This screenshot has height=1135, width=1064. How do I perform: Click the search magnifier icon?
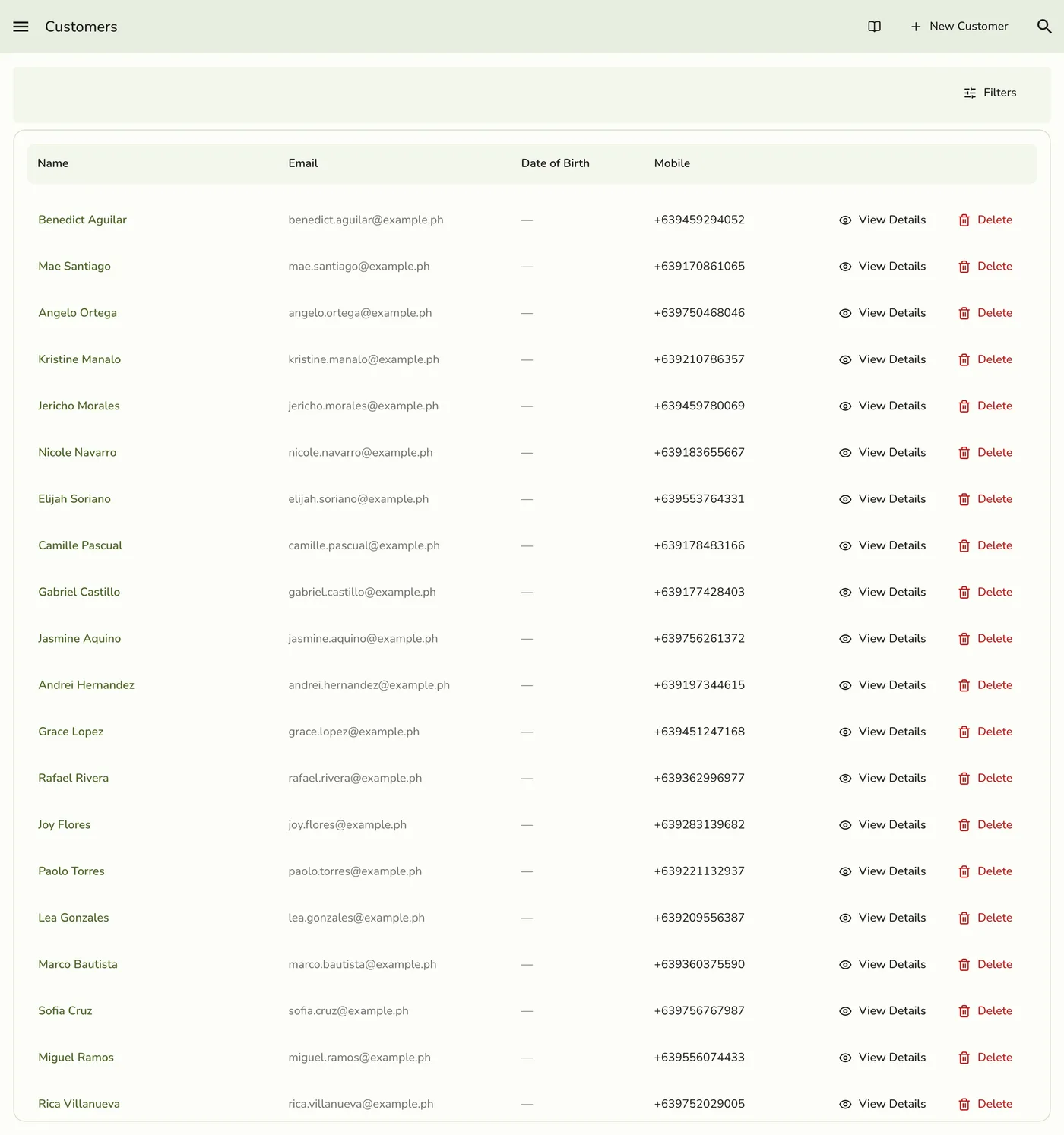[x=1044, y=27]
